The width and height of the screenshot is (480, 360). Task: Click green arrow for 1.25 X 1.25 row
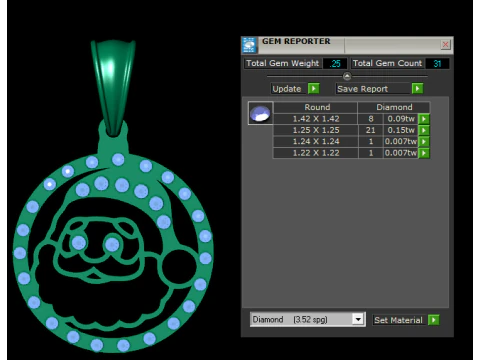click(424, 130)
